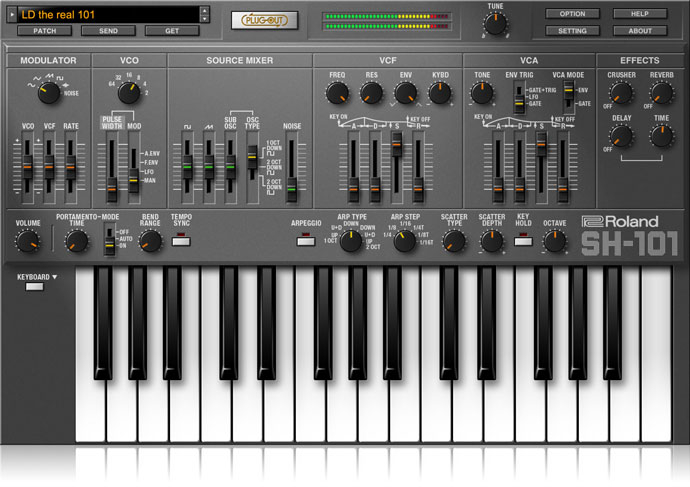Image resolution: width=690 pixels, height=487 pixels.
Task: Click the VCF RES resonance knob
Action: (371, 94)
